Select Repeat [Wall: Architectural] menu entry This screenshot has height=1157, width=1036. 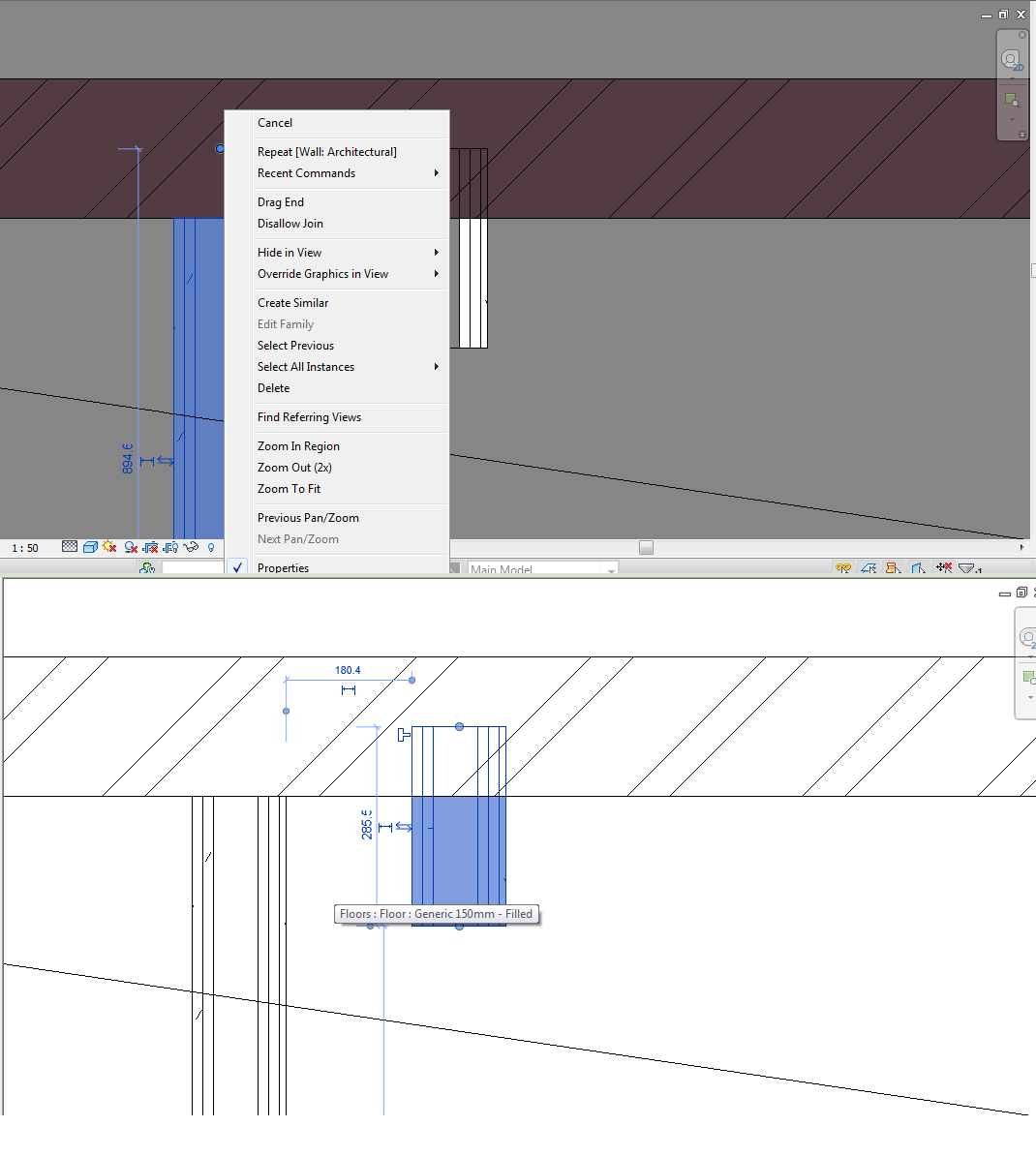[337, 152]
